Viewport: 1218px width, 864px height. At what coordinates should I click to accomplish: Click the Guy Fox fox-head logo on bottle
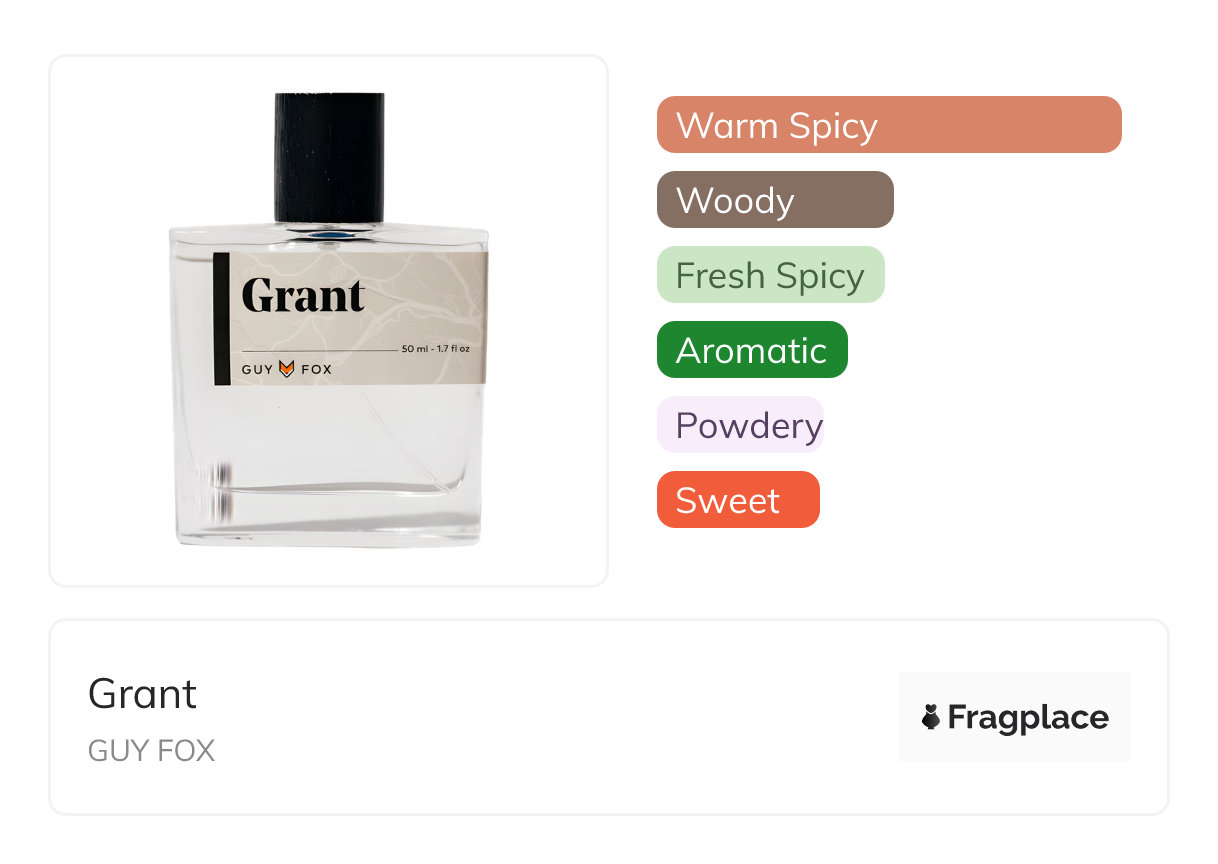coord(287,369)
